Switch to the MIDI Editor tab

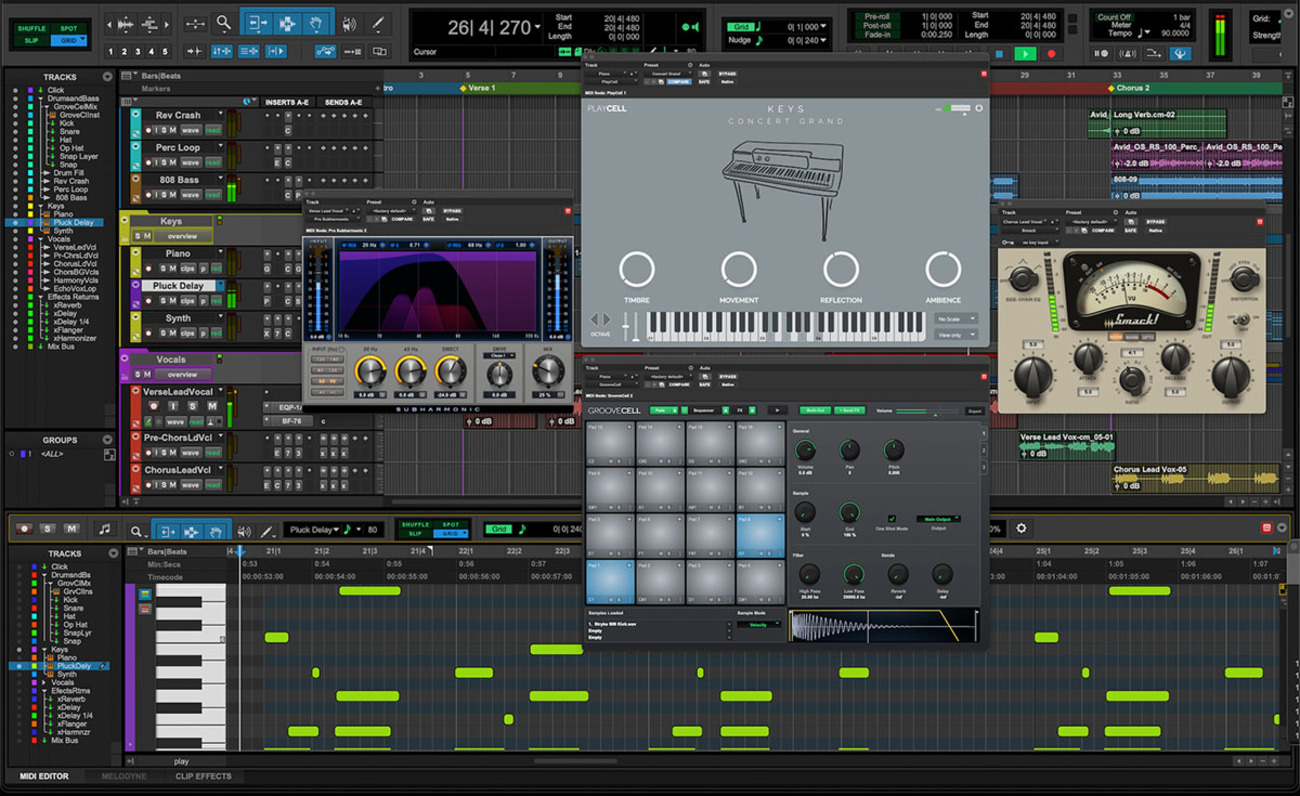click(44, 776)
